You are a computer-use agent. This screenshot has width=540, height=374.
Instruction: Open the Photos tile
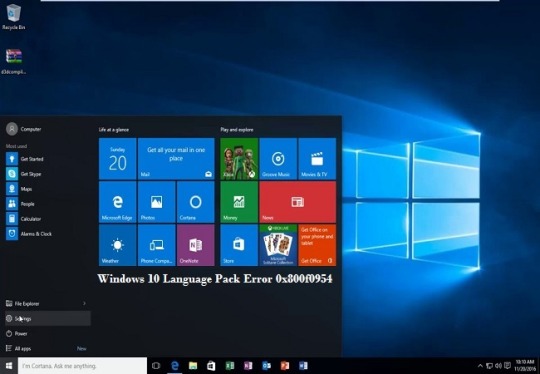click(156, 202)
